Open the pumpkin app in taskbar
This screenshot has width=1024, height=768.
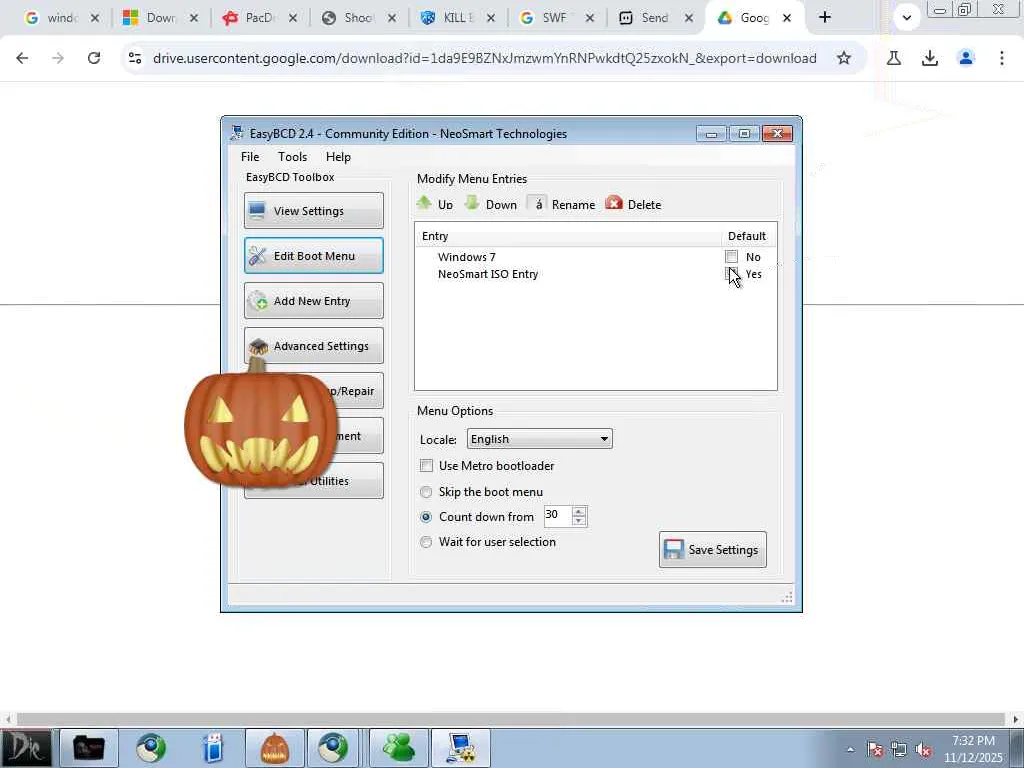pos(274,748)
